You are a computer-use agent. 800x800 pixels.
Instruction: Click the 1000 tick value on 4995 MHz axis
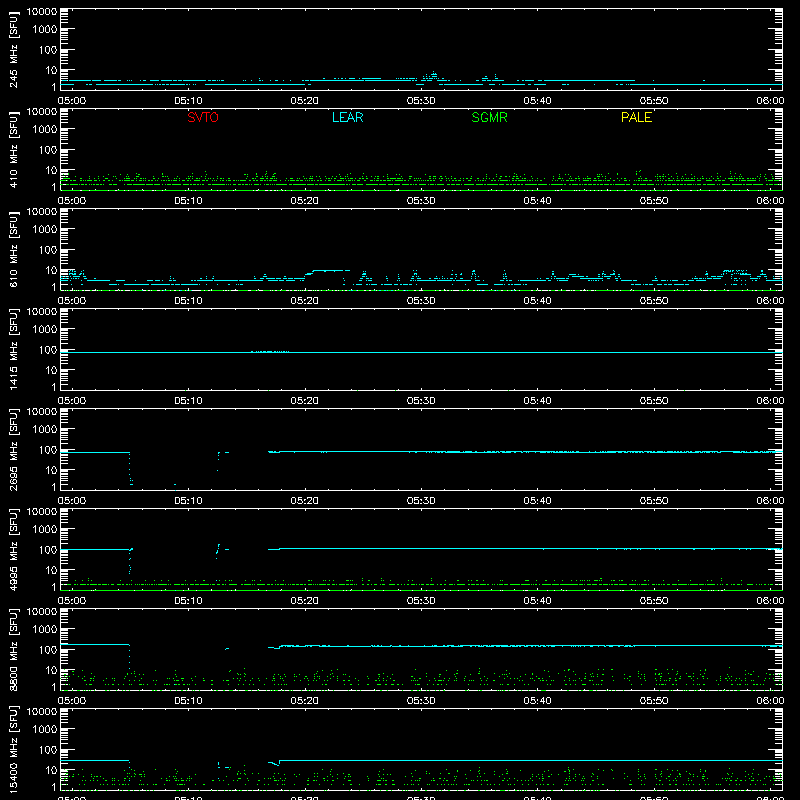click(x=45, y=530)
